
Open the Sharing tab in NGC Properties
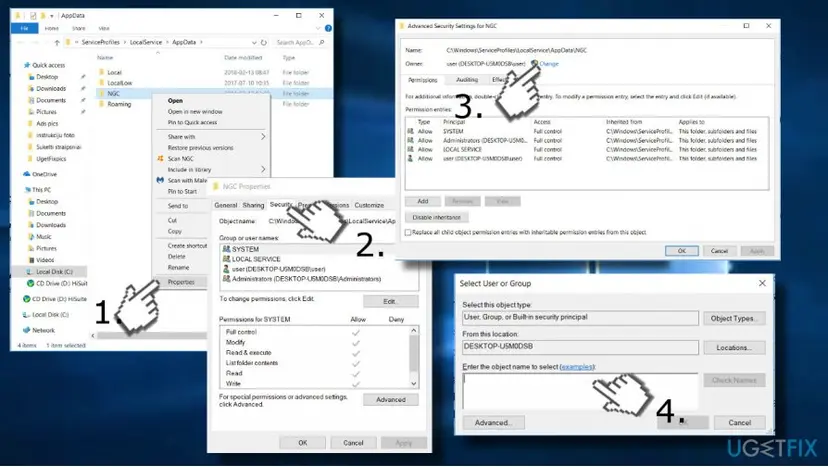253,205
